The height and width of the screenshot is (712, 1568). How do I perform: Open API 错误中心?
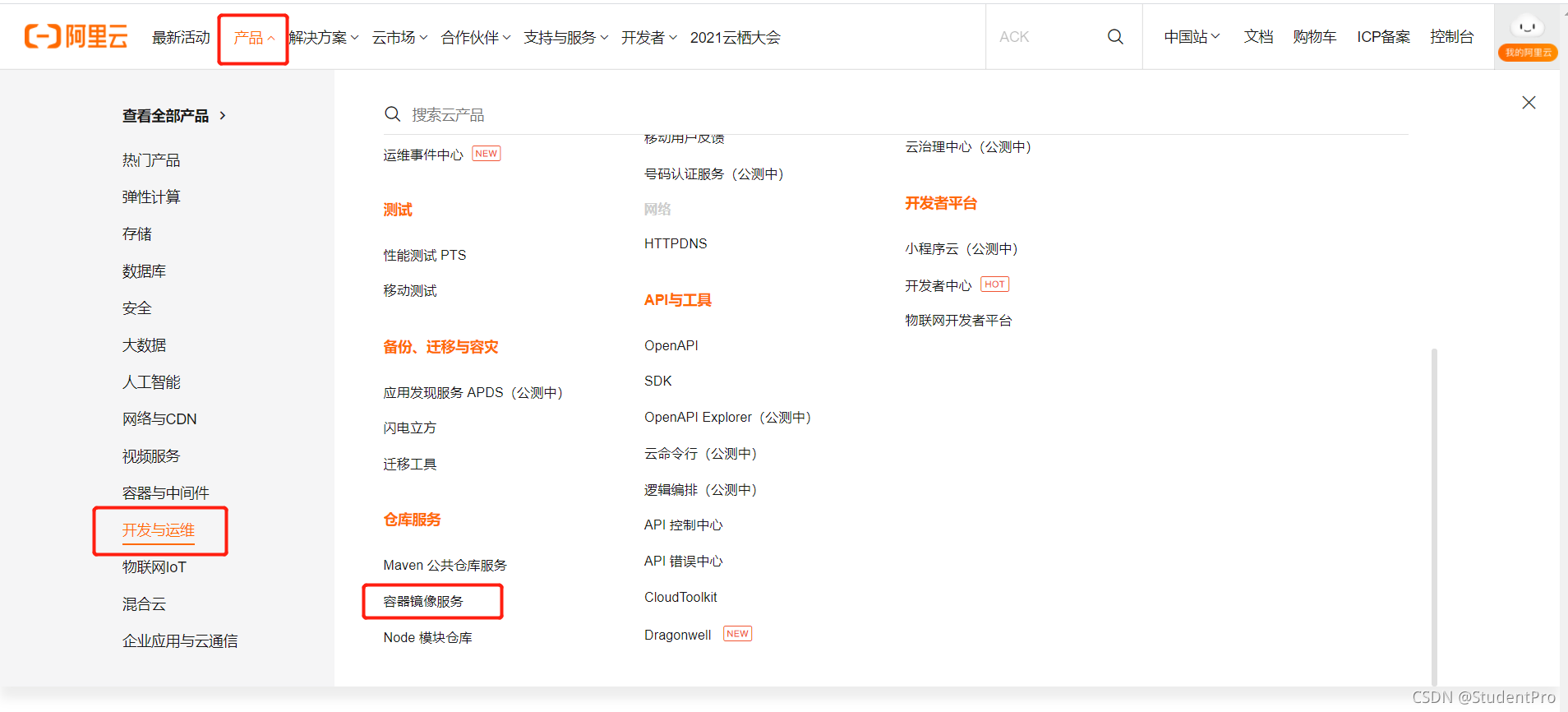click(684, 562)
